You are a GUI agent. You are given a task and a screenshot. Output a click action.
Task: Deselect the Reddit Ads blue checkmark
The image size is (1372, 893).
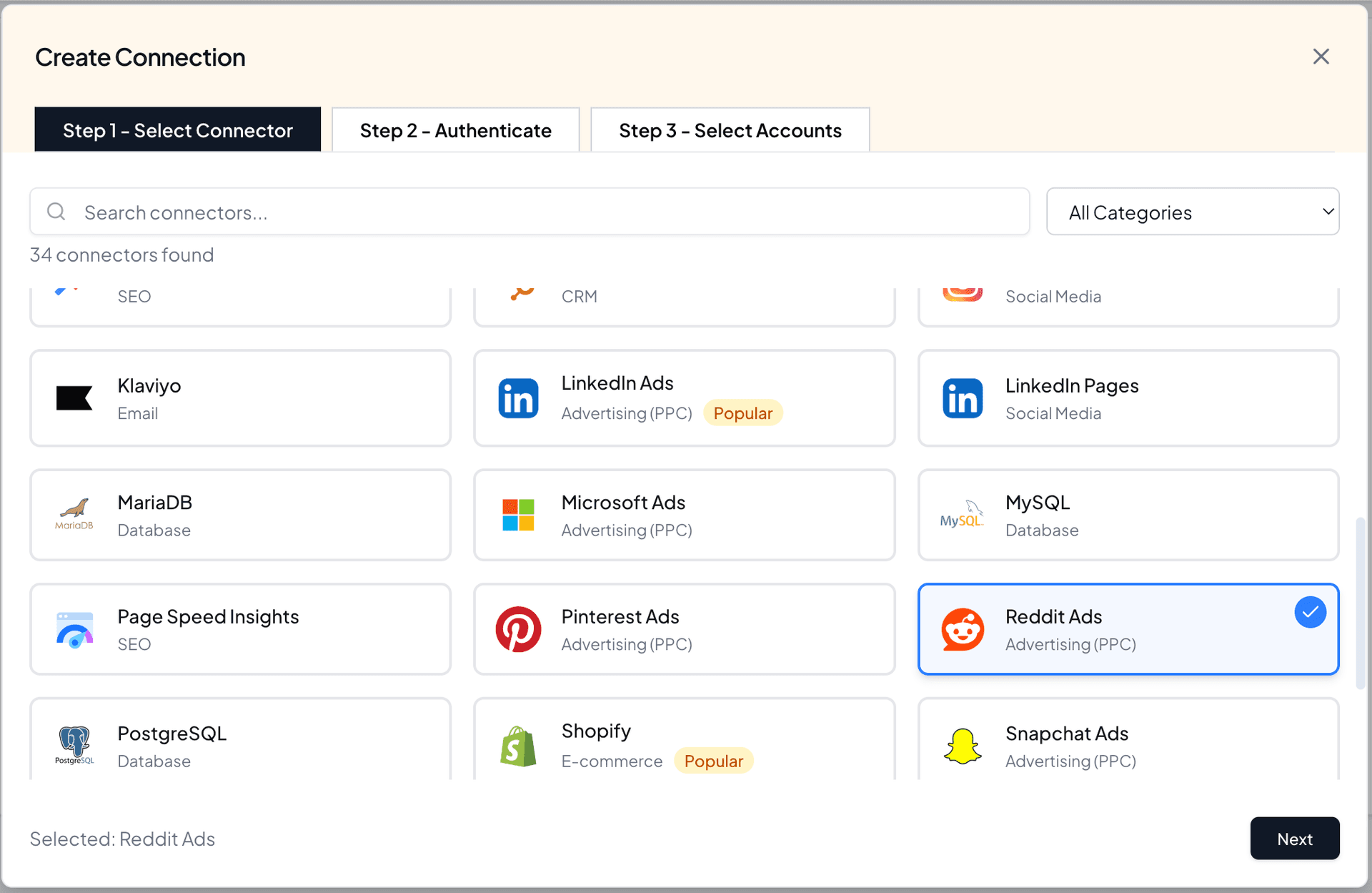click(1310, 612)
